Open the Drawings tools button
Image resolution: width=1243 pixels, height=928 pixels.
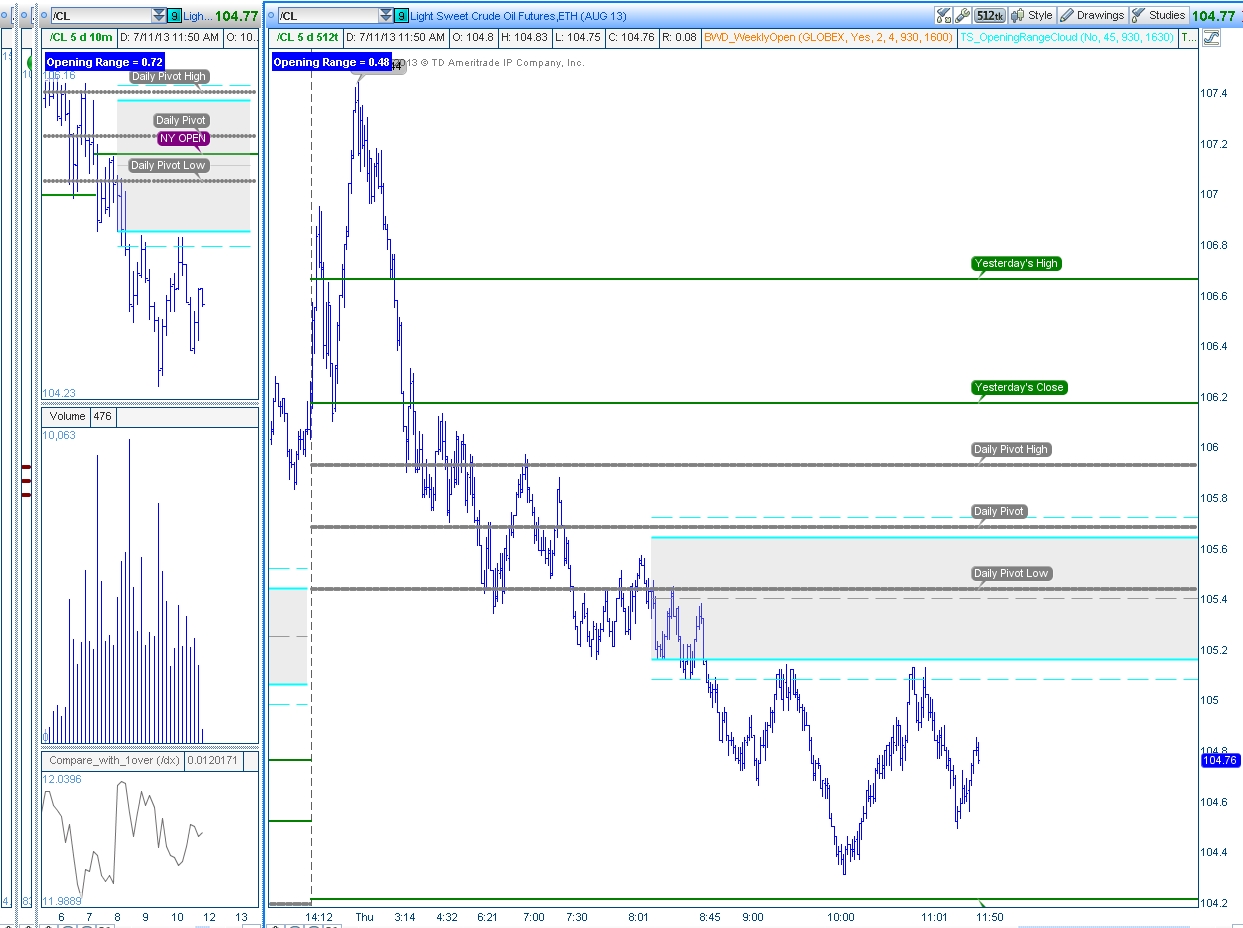[1093, 15]
